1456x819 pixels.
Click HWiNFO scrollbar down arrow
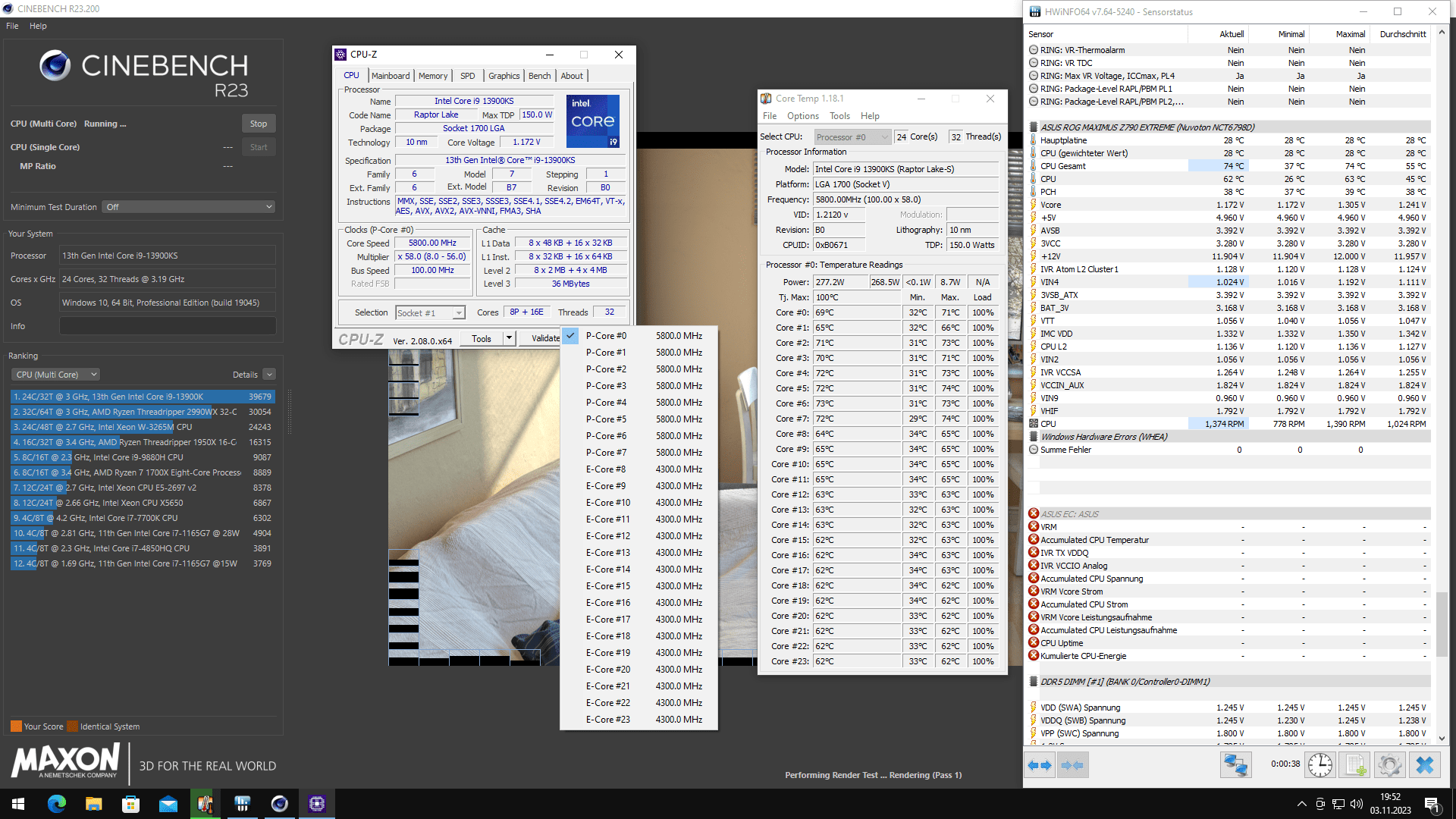(1442, 738)
